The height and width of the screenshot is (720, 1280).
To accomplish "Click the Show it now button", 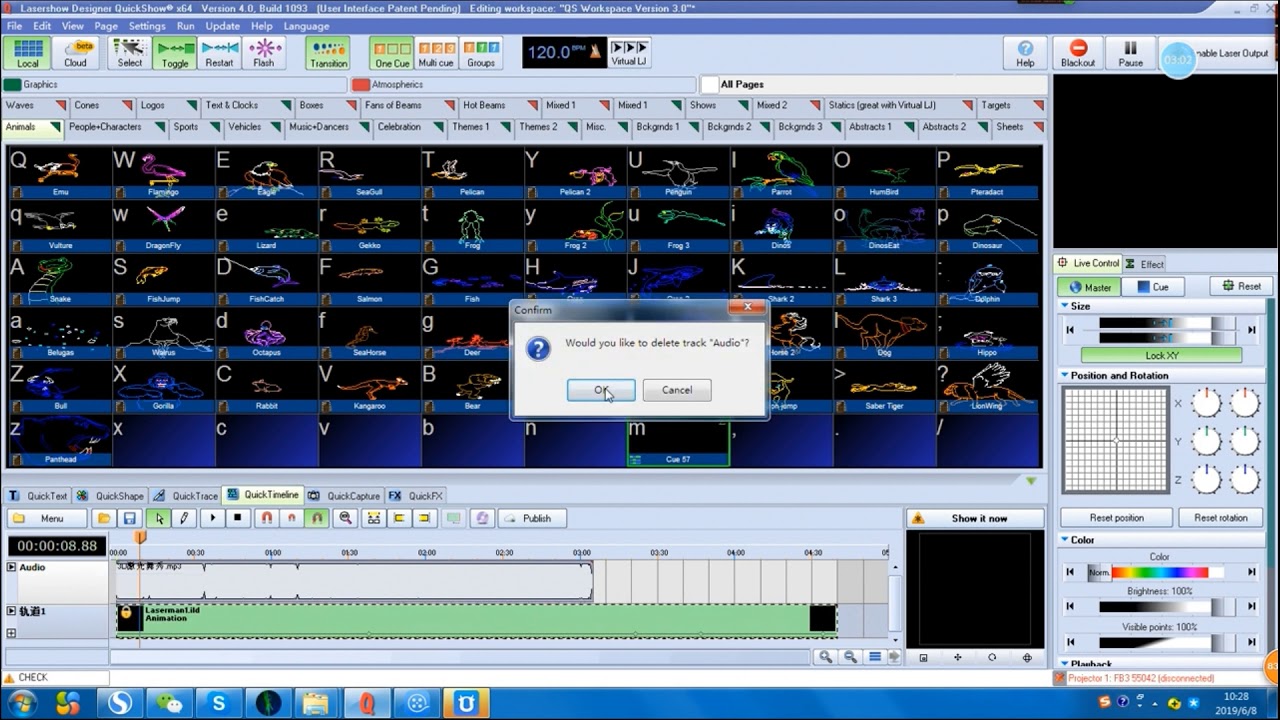I will (x=976, y=518).
